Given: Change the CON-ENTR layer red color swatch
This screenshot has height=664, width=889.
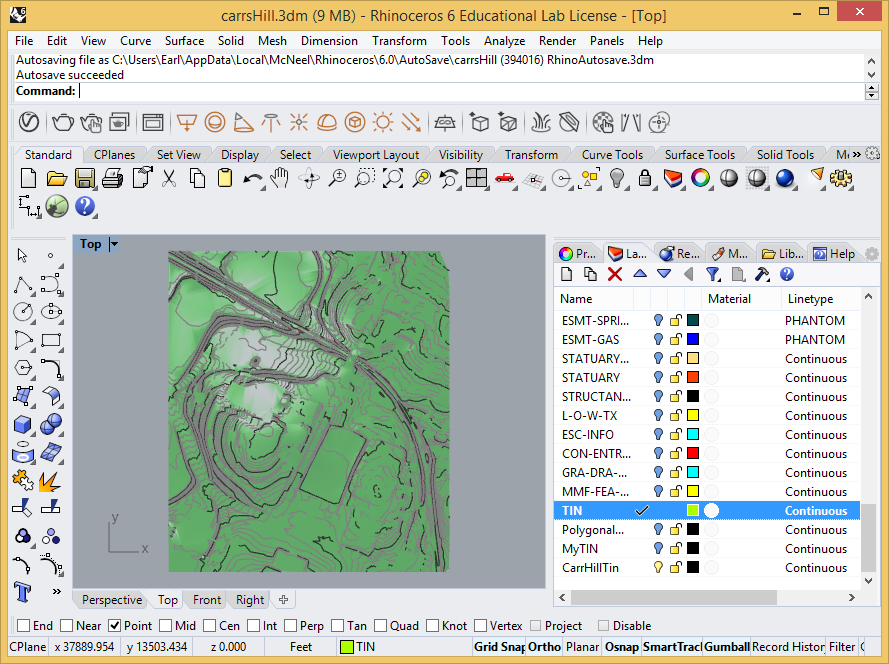Looking at the screenshot, I should 693,453.
